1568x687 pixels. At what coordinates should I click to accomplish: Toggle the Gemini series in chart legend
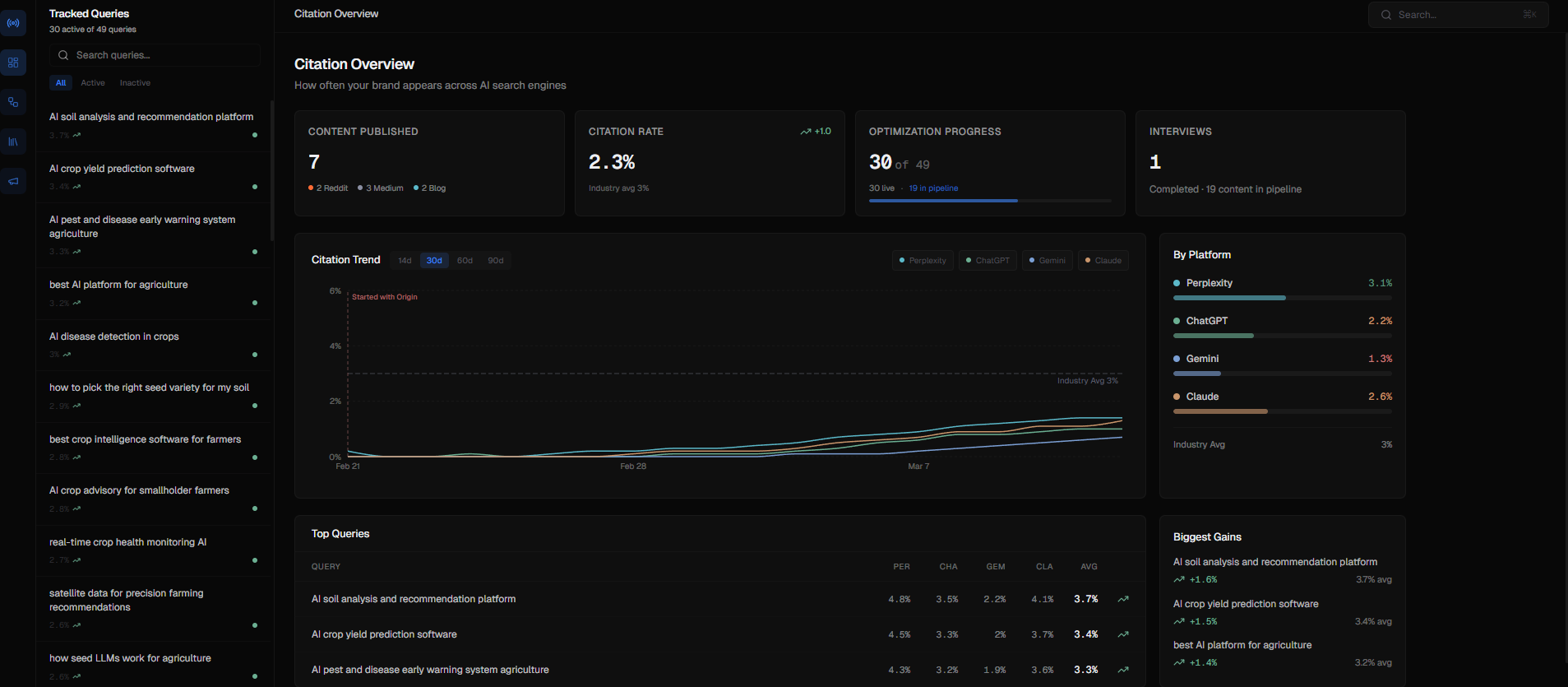[x=1048, y=261]
